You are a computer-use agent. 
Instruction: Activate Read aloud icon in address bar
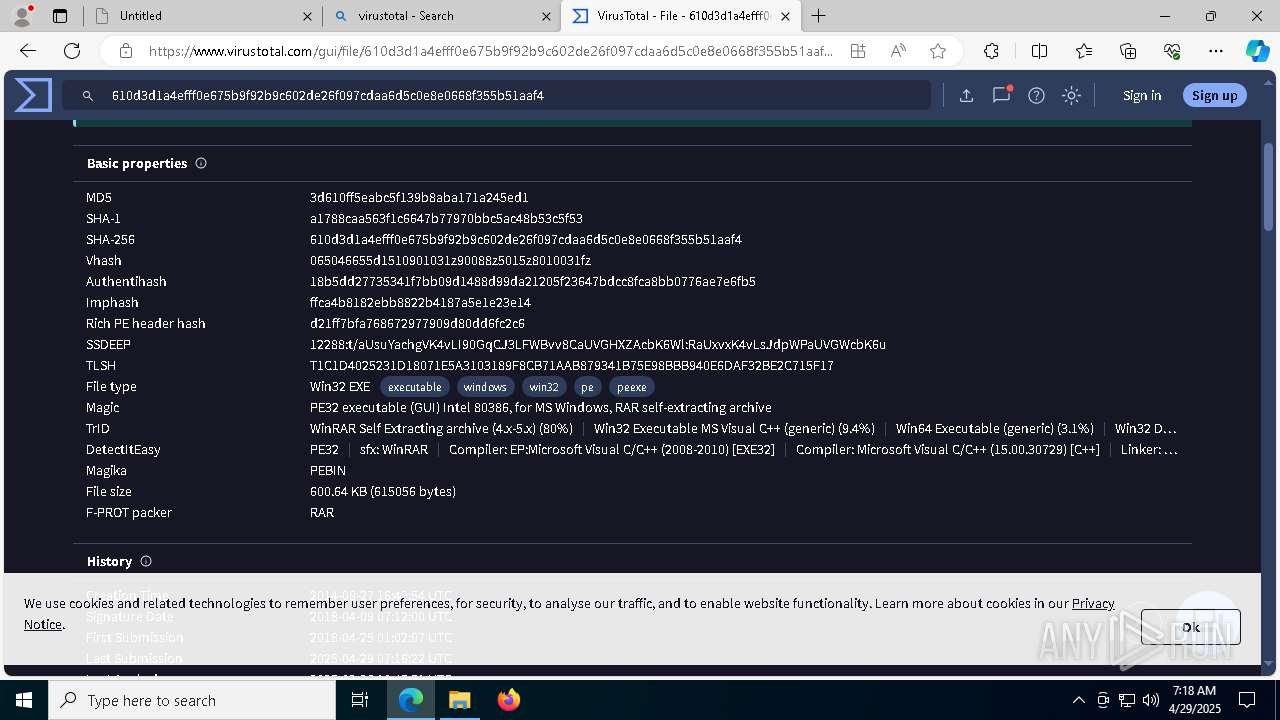click(x=898, y=51)
